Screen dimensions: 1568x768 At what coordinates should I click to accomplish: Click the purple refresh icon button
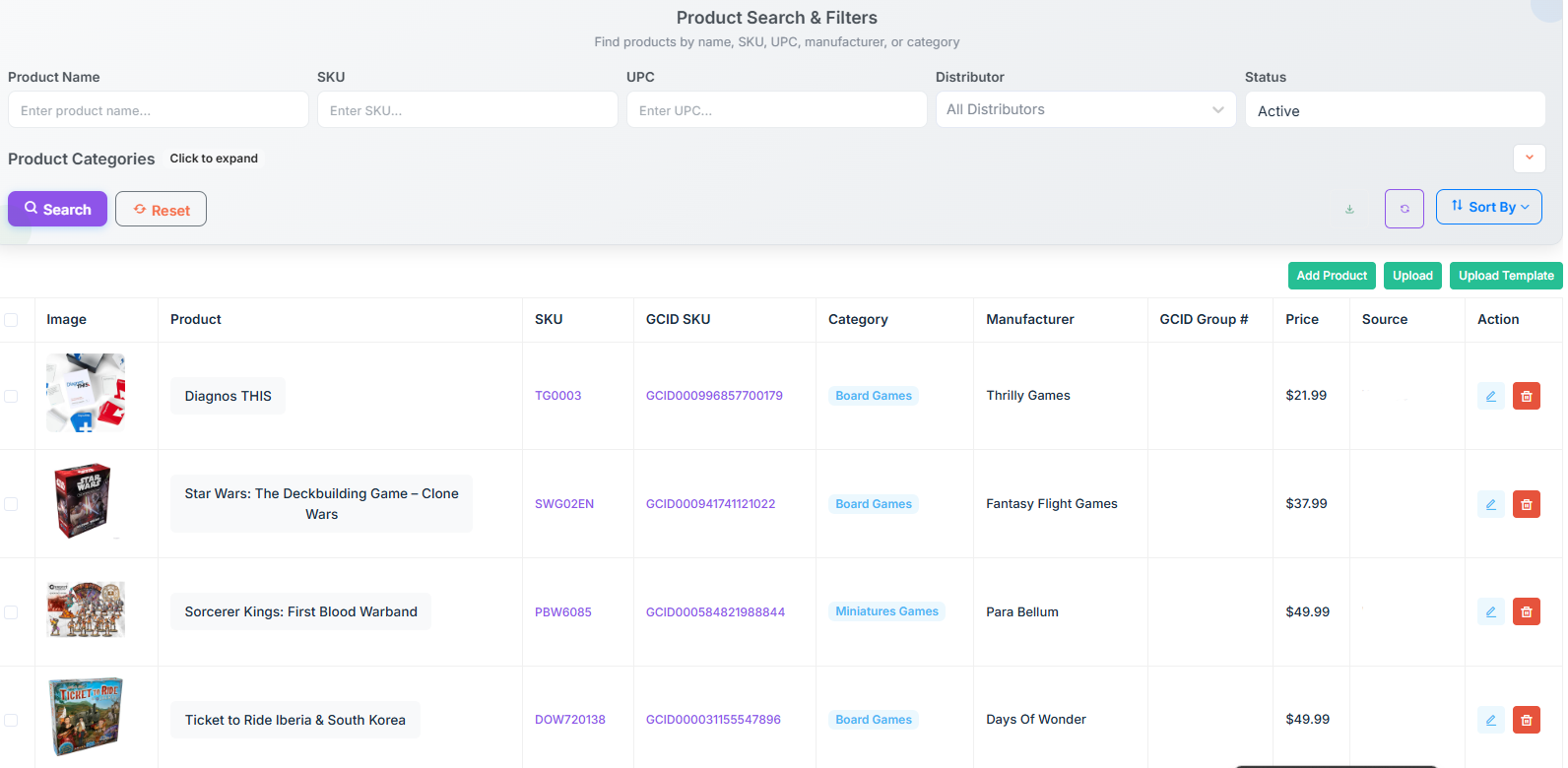click(1404, 209)
